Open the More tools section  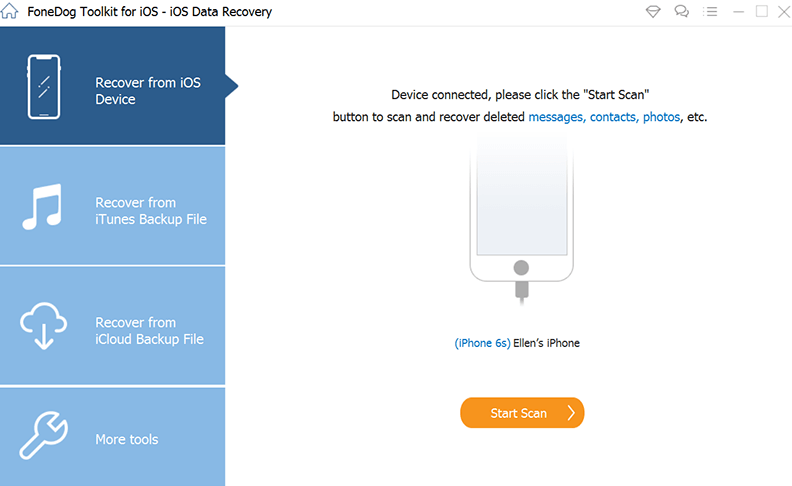pos(126,439)
